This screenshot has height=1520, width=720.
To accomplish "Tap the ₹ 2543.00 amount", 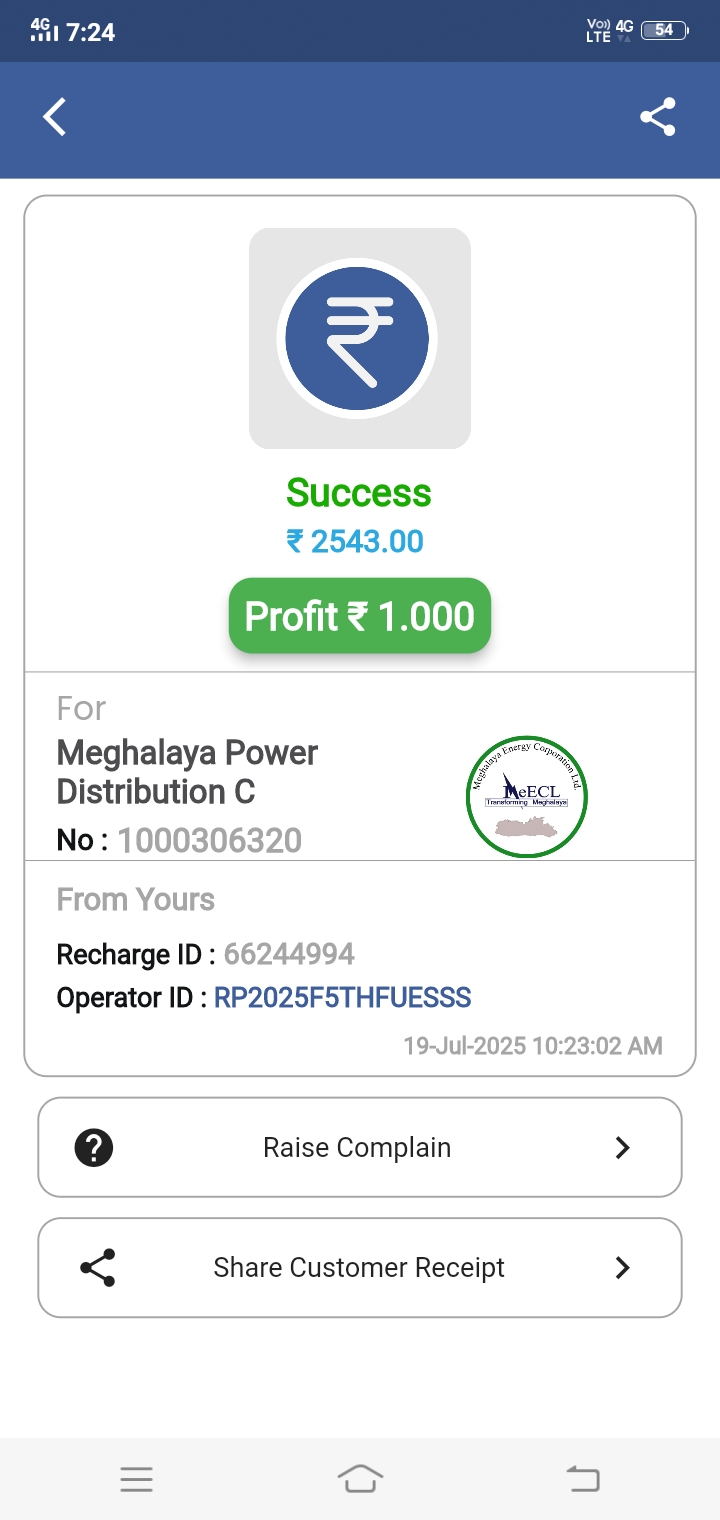I will 355,541.
